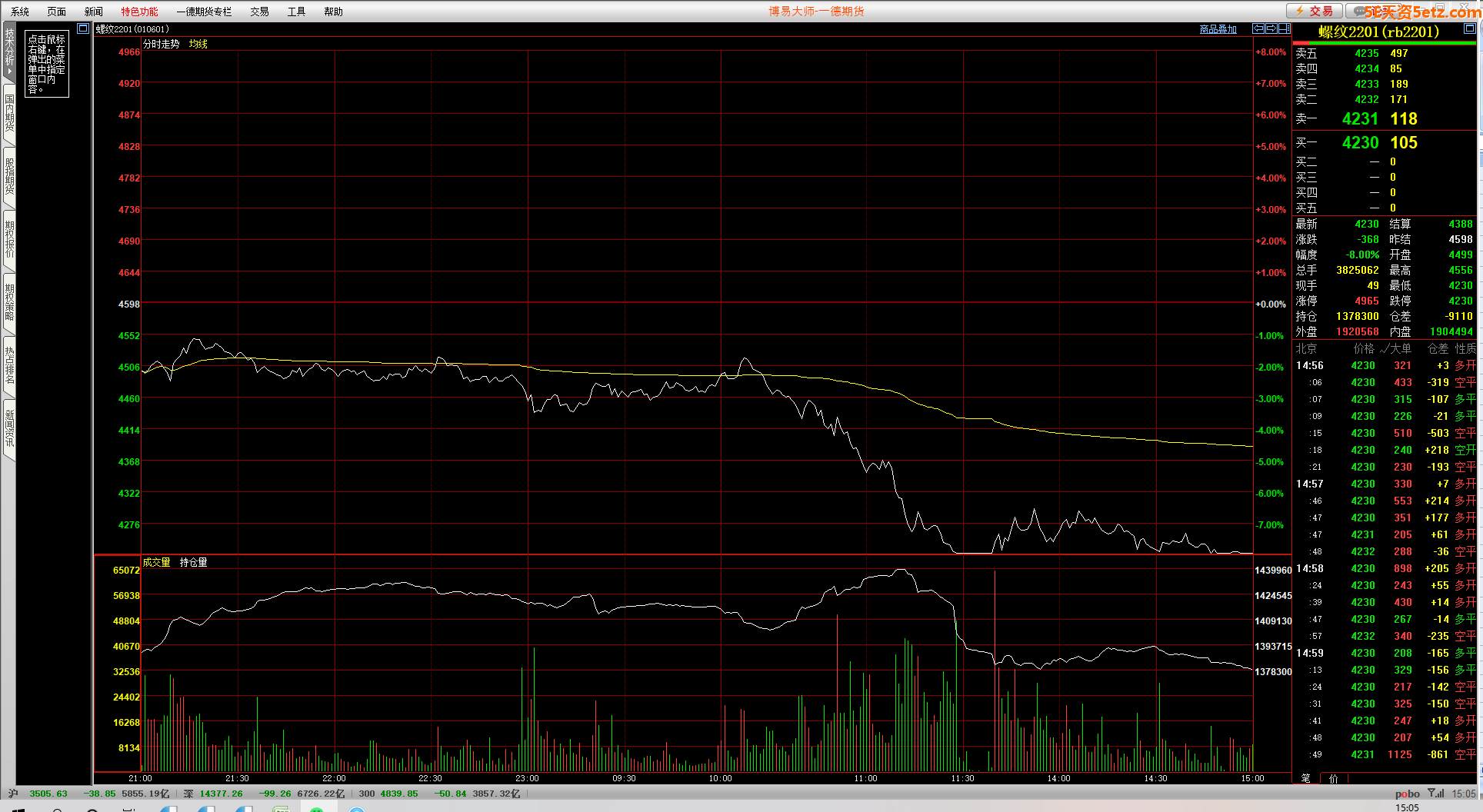Click the forward arrow navigation icon
Image resolution: width=1483 pixels, height=812 pixels.
coord(1271,28)
